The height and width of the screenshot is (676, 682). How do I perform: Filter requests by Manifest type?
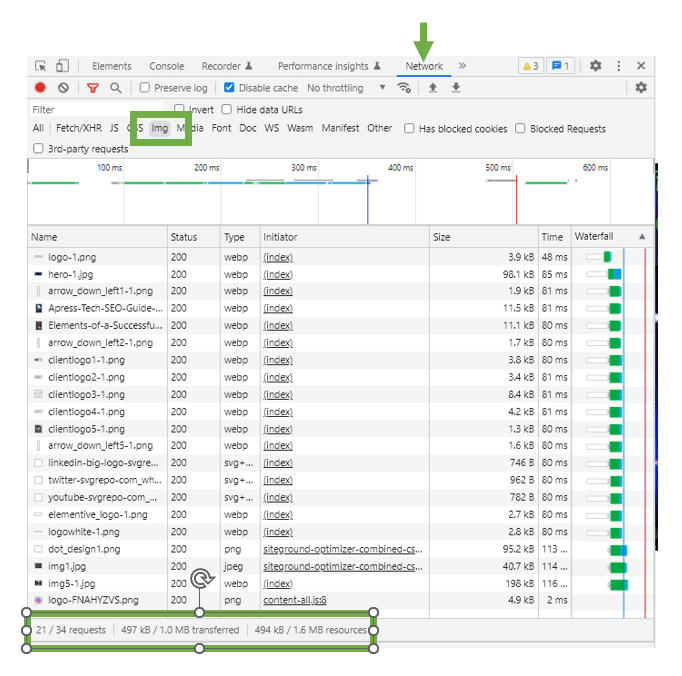341,128
